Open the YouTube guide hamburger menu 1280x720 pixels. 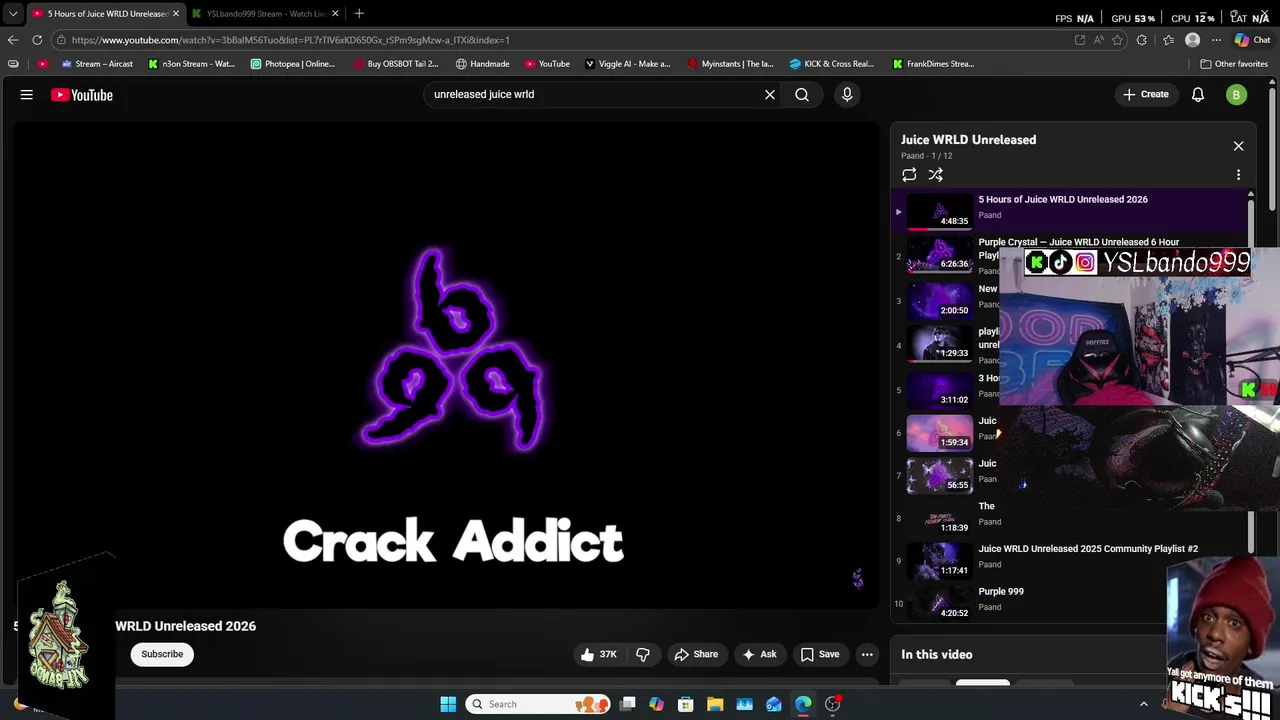point(27,95)
